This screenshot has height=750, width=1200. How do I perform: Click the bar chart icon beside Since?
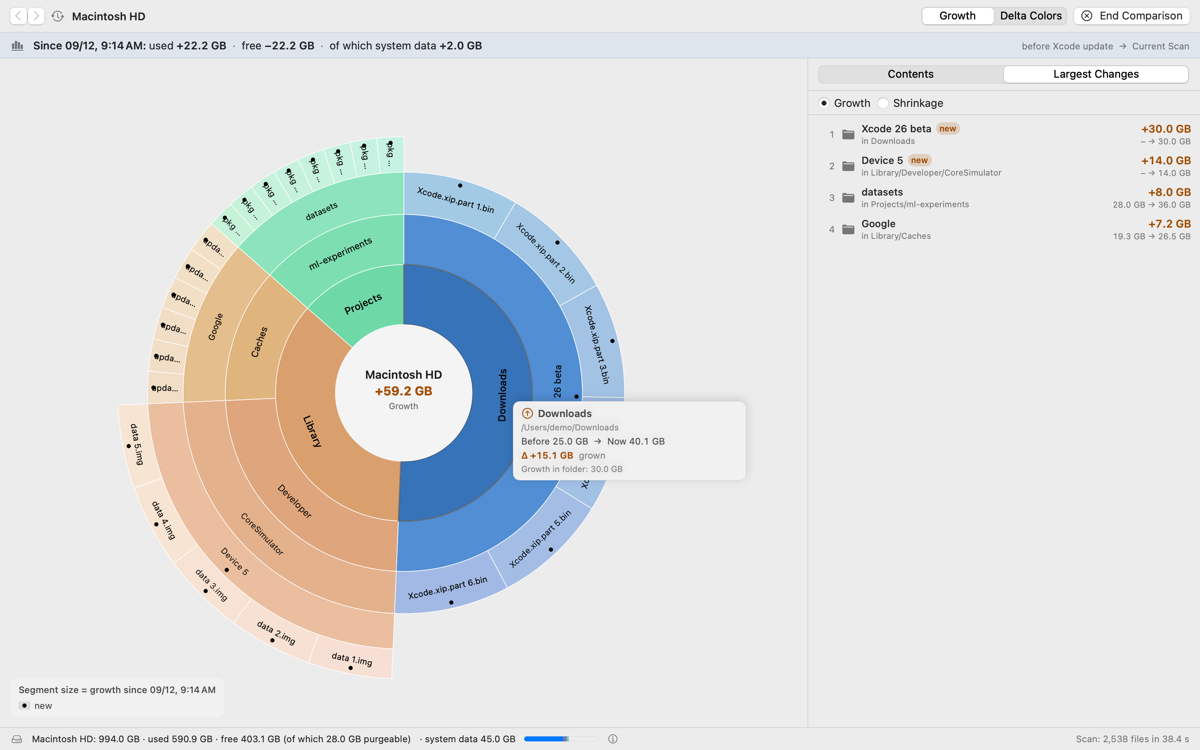[17, 46]
